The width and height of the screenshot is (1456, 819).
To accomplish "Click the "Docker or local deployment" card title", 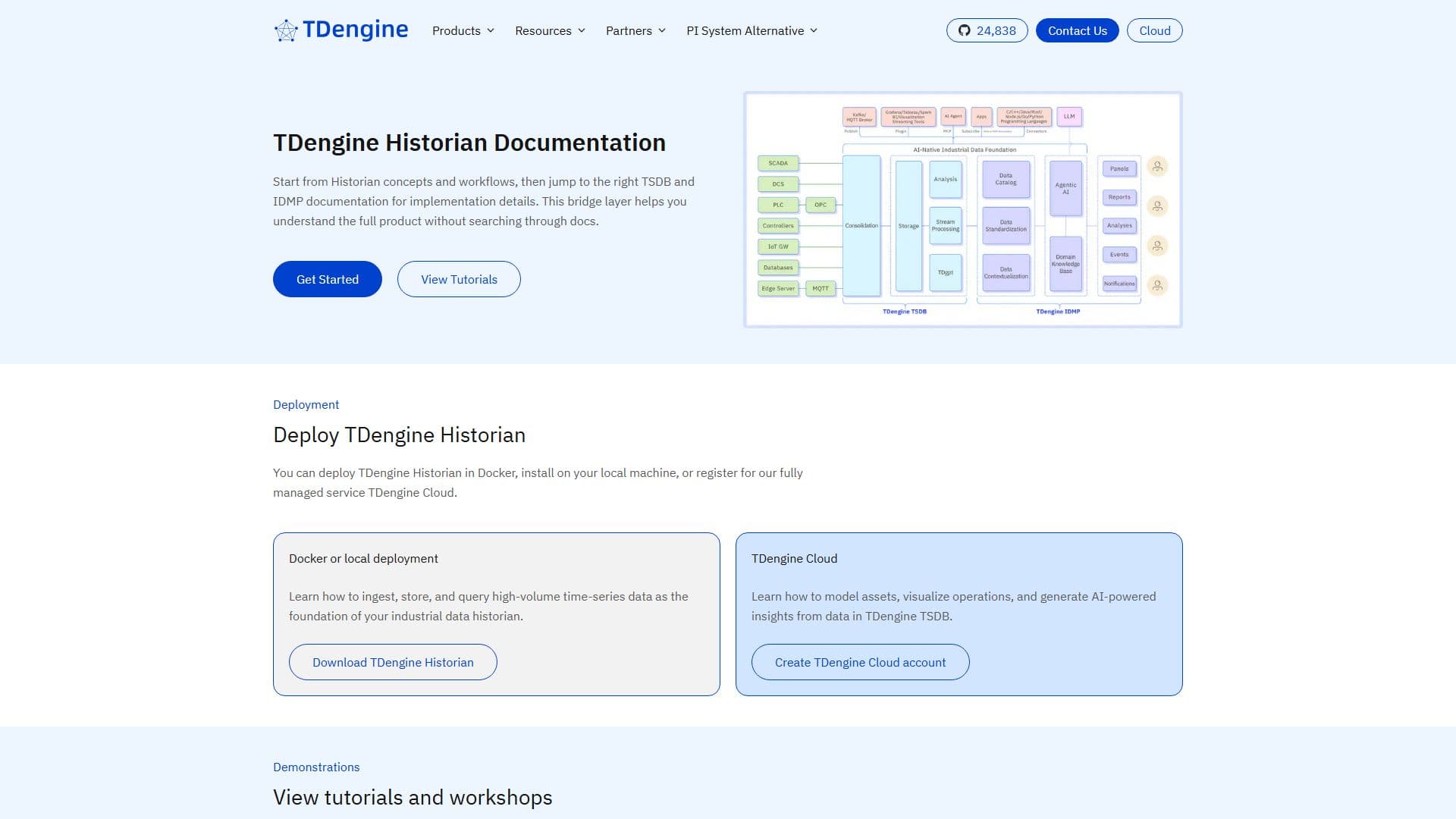I will pos(363,558).
